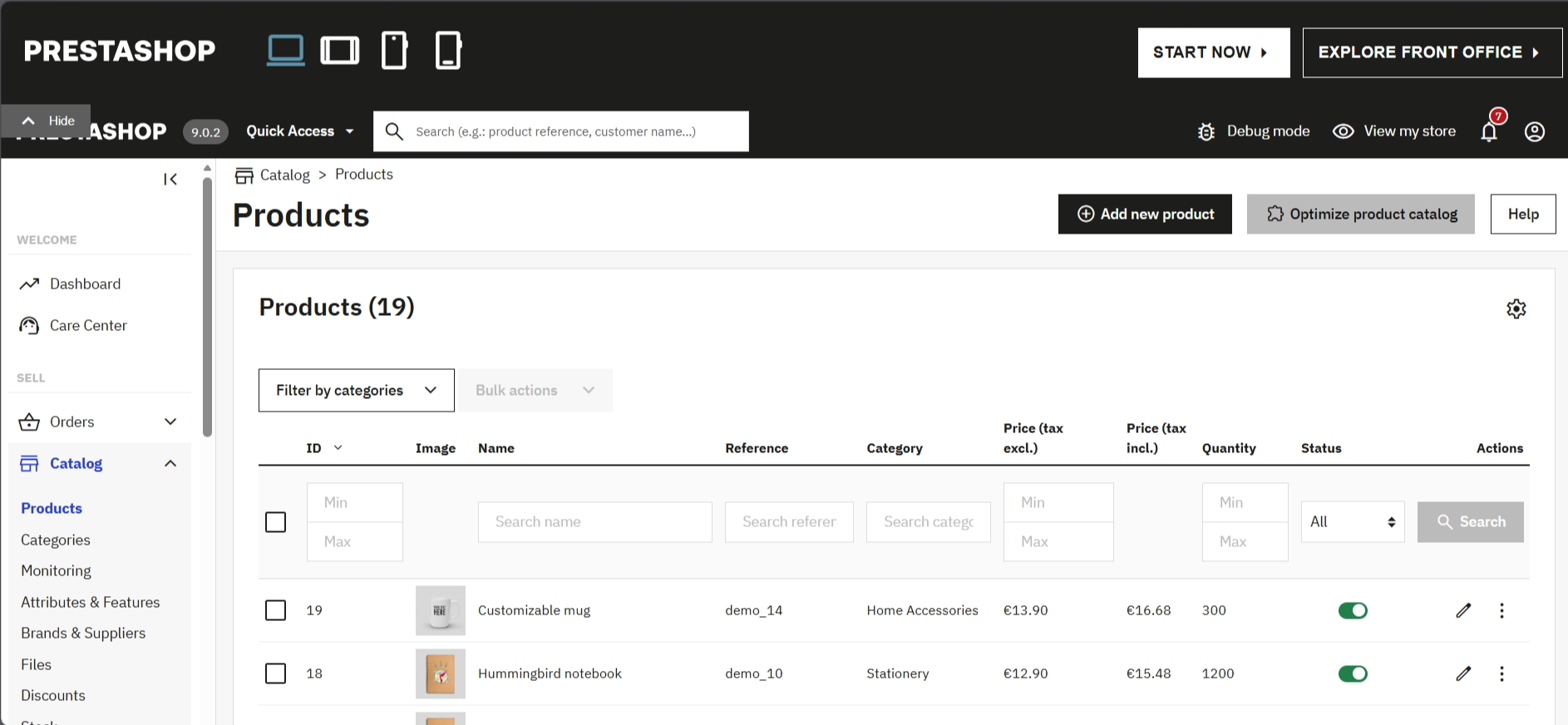Click the Debug mode bug icon
The width and height of the screenshot is (1568, 725).
pyautogui.click(x=1206, y=131)
